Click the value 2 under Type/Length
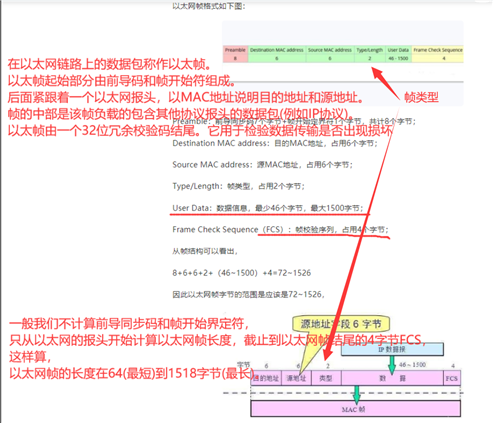 click(x=370, y=58)
